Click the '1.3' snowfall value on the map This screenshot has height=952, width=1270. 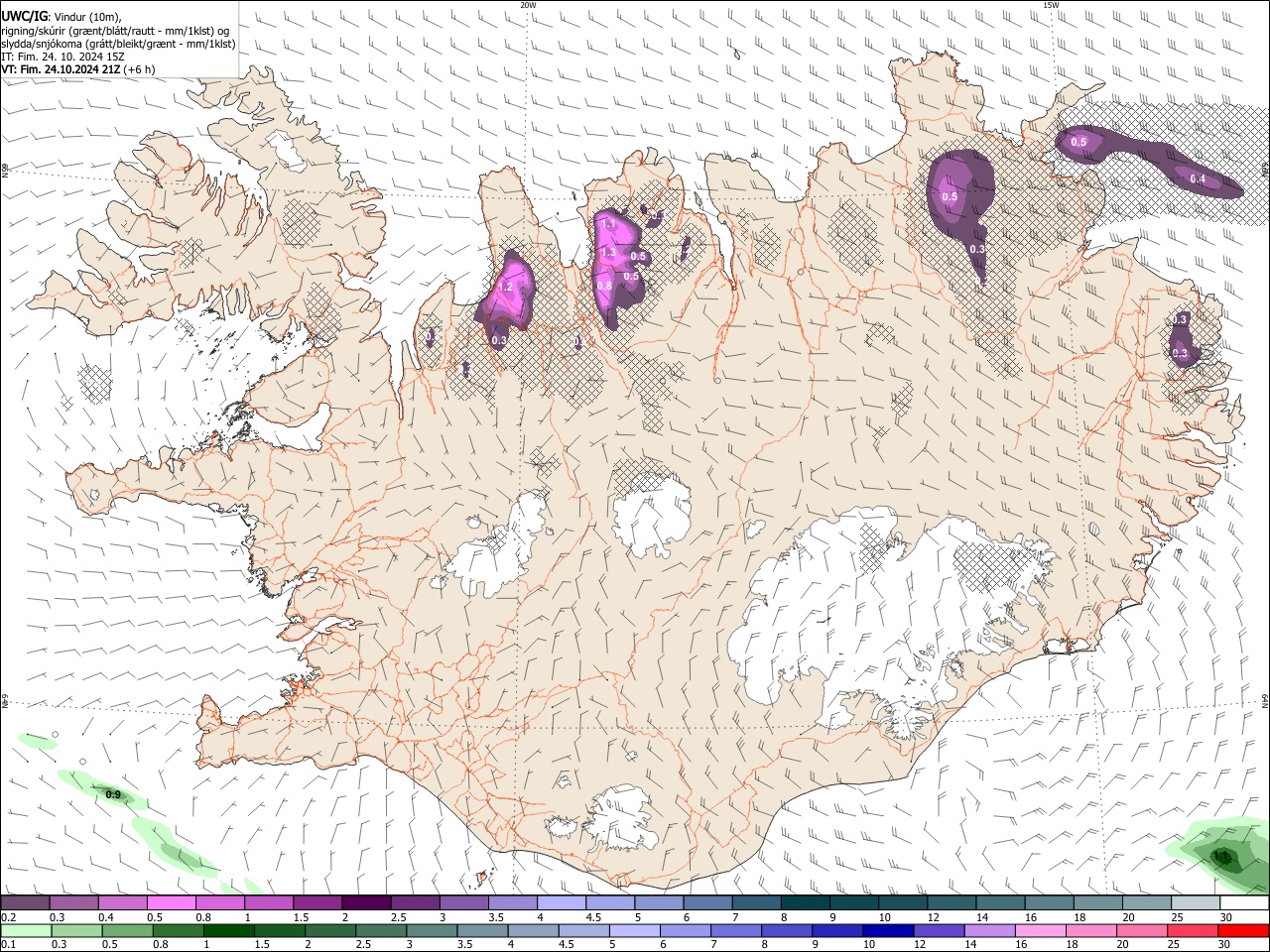tap(608, 253)
